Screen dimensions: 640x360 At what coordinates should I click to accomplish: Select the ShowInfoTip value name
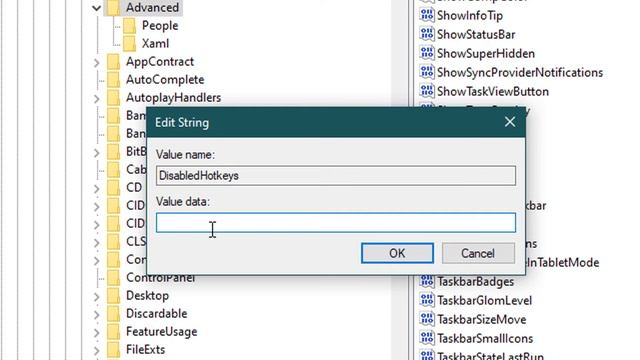[x=470, y=16]
